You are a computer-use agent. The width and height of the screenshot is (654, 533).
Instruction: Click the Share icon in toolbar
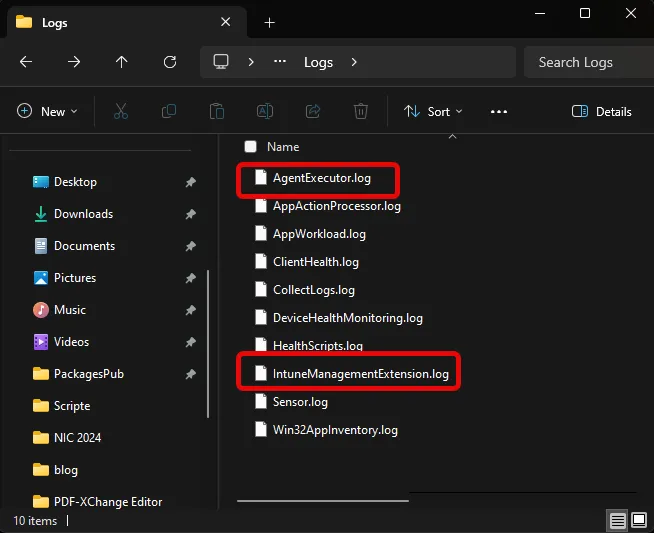pos(313,111)
